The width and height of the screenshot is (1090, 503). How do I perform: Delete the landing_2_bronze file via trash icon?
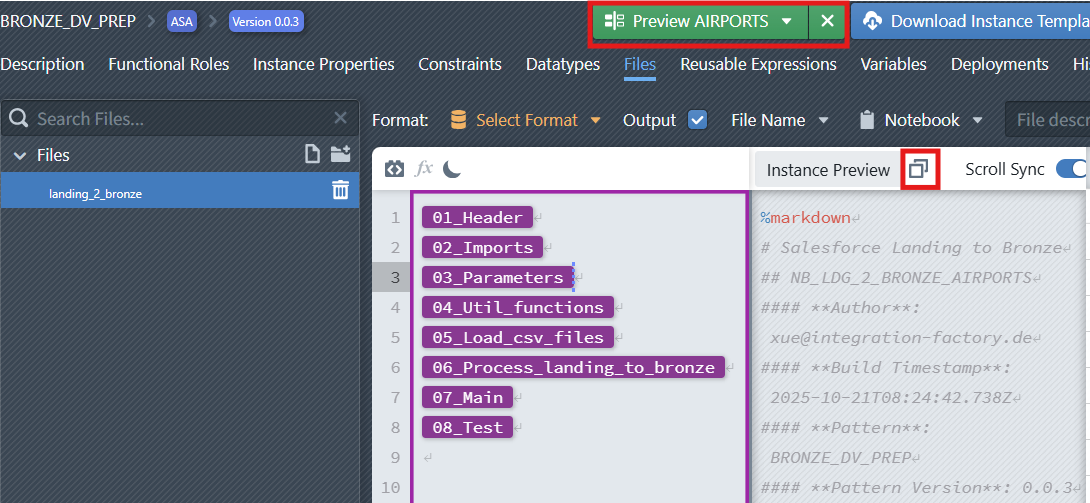(x=340, y=191)
